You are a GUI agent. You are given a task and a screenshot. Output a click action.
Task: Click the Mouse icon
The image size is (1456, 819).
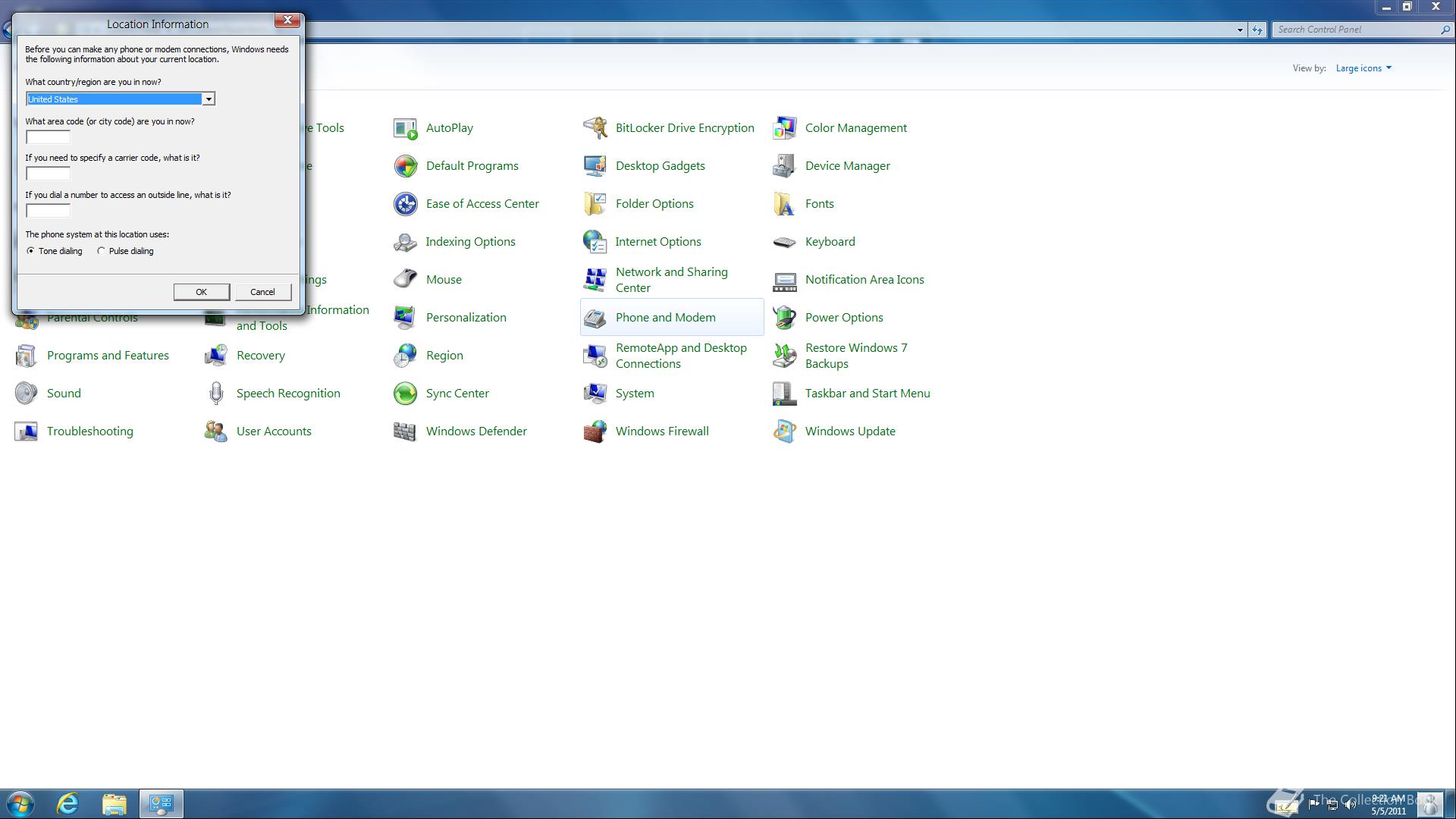[405, 280]
